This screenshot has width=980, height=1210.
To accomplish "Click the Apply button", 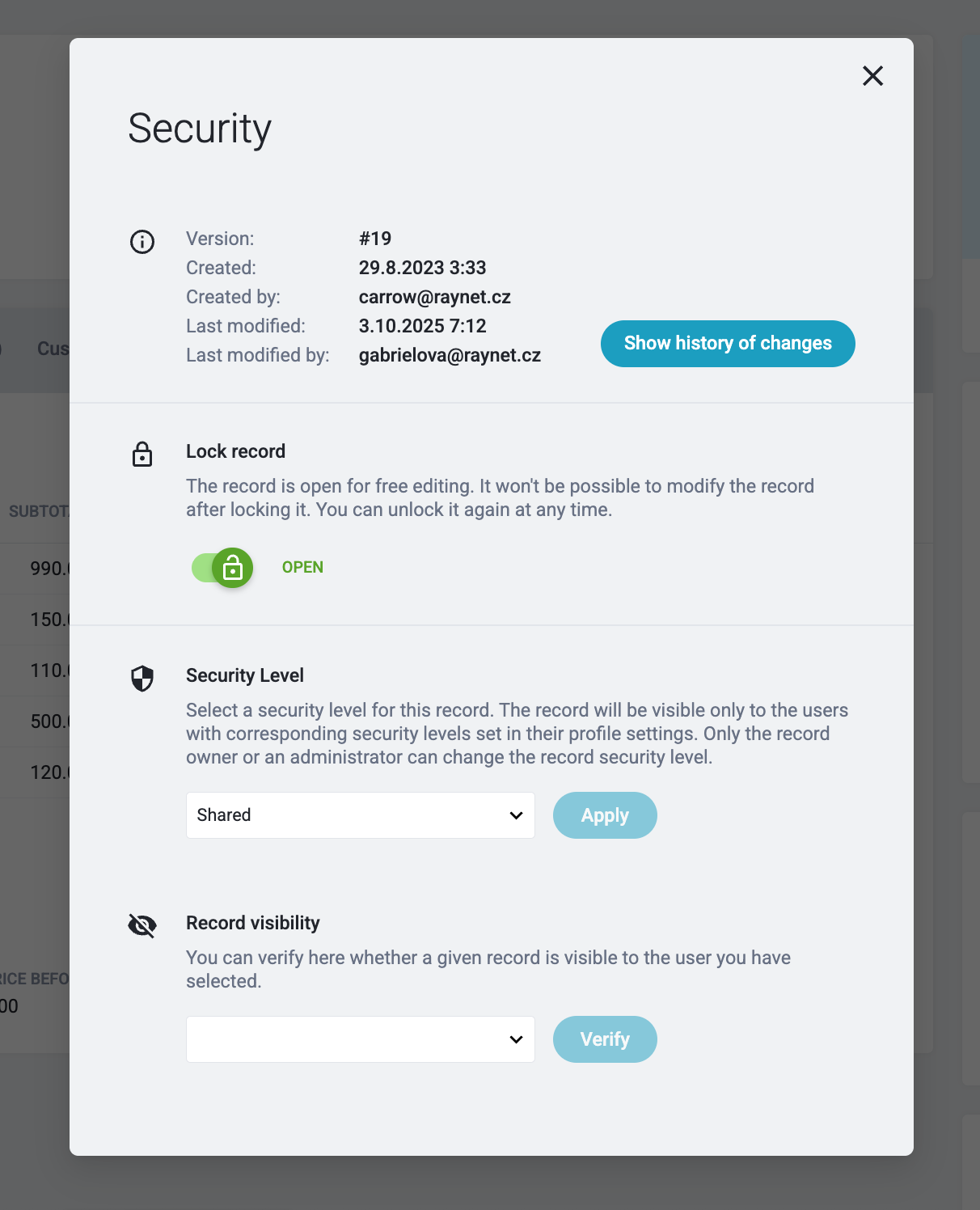I will [x=605, y=815].
